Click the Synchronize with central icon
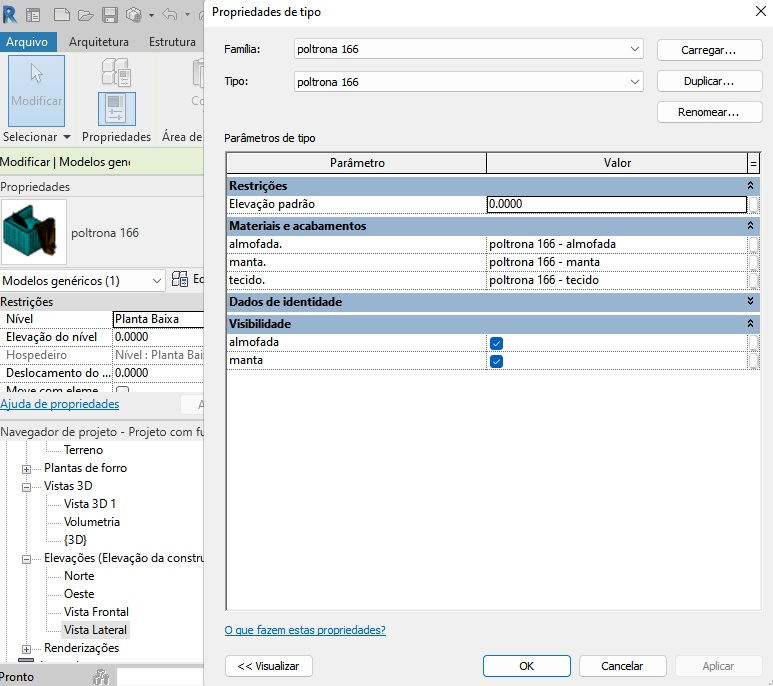This screenshot has width=773, height=686. click(134, 15)
